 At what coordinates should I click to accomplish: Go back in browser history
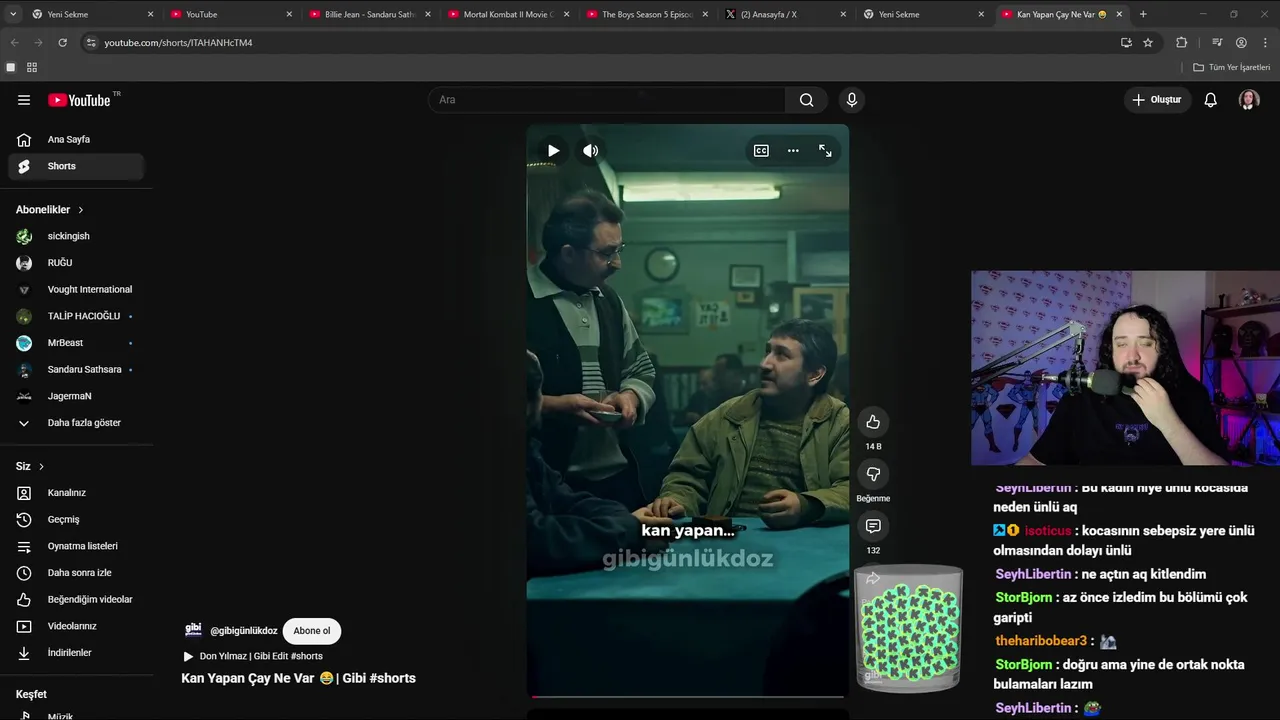pos(14,43)
